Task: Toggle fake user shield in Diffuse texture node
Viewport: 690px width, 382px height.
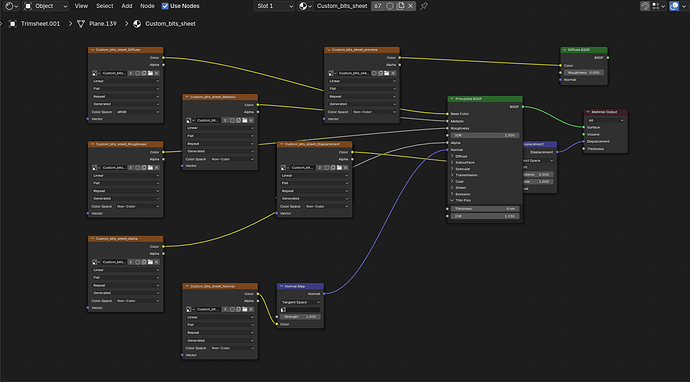Action: coord(137,73)
